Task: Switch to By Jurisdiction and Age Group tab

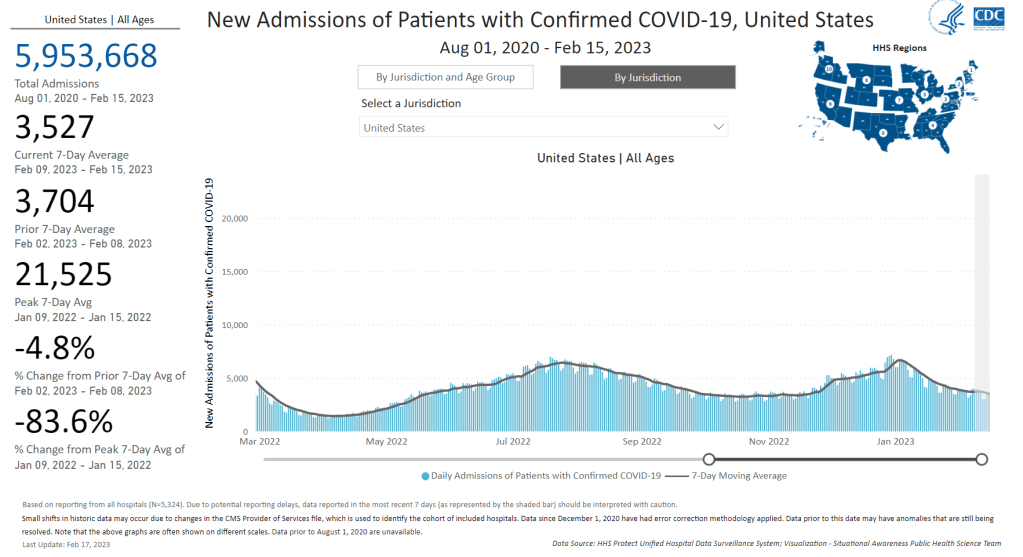Action: coord(445,78)
